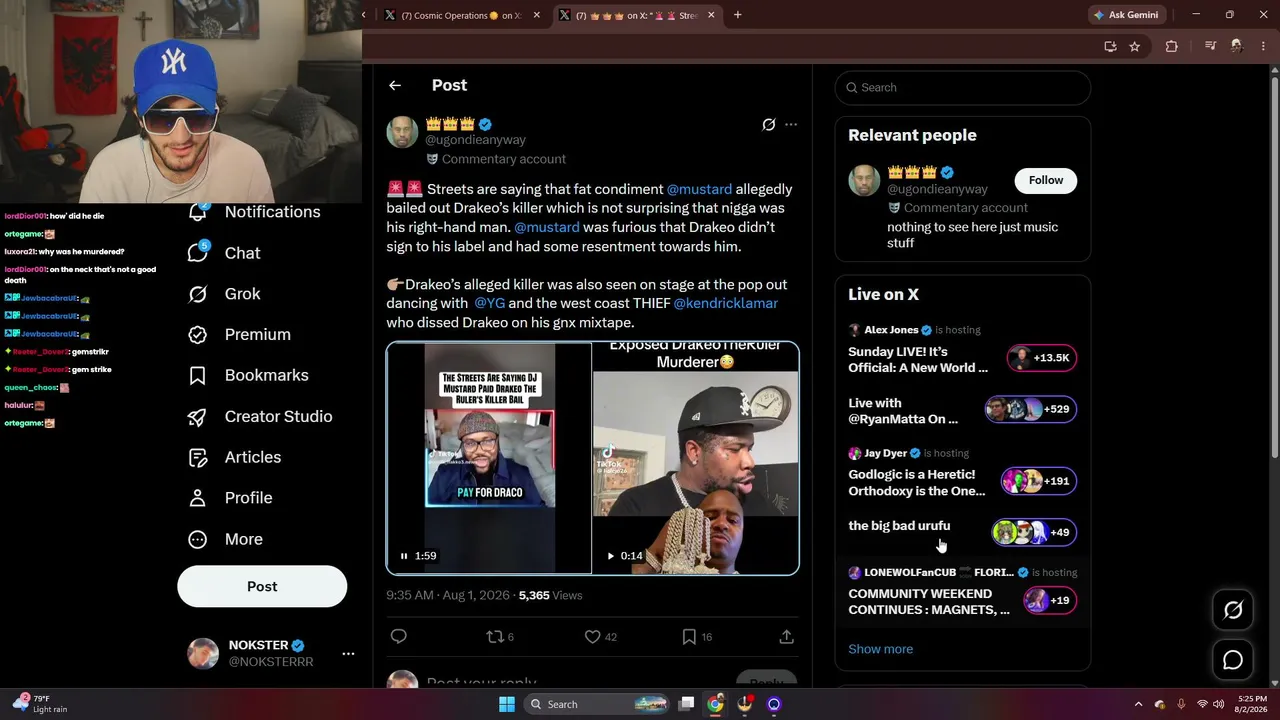
Task: Click the NOKSTER account avatar
Action: click(x=203, y=654)
